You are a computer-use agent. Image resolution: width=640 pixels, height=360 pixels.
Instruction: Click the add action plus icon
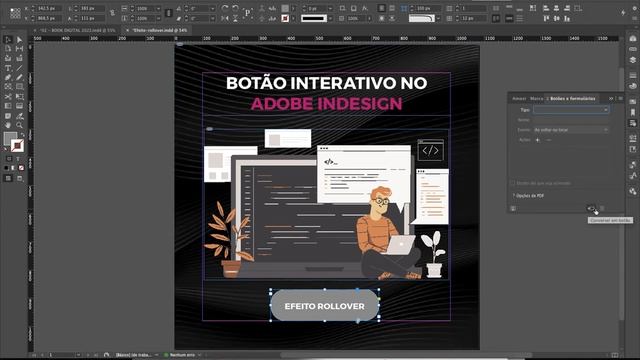point(538,140)
